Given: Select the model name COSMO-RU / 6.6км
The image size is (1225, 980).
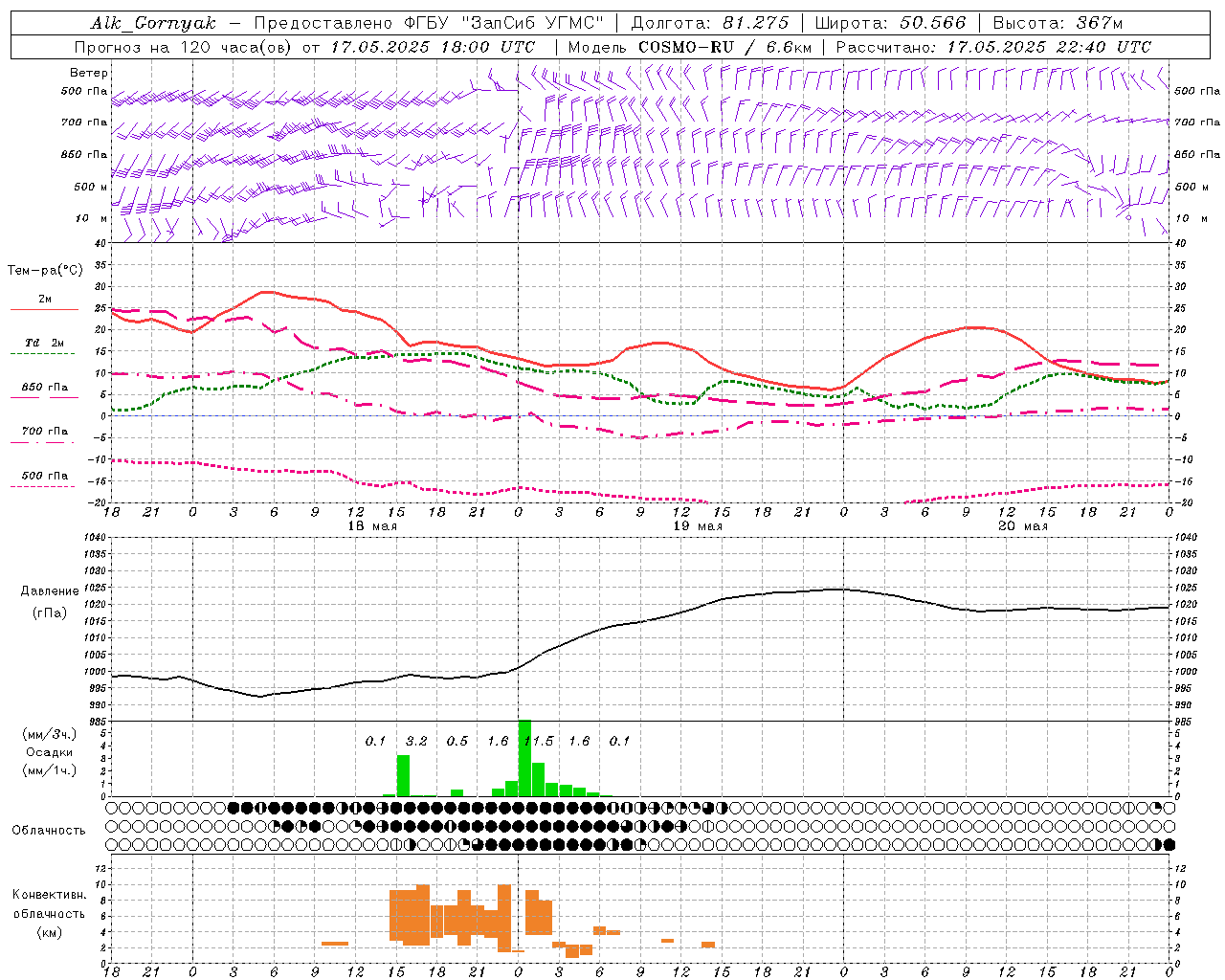Looking at the screenshot, I should [724, 47].
